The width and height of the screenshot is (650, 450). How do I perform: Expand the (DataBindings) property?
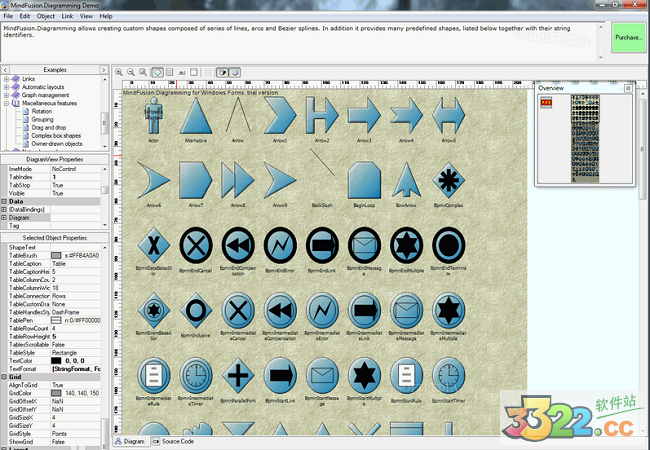[x=4, y=210]
